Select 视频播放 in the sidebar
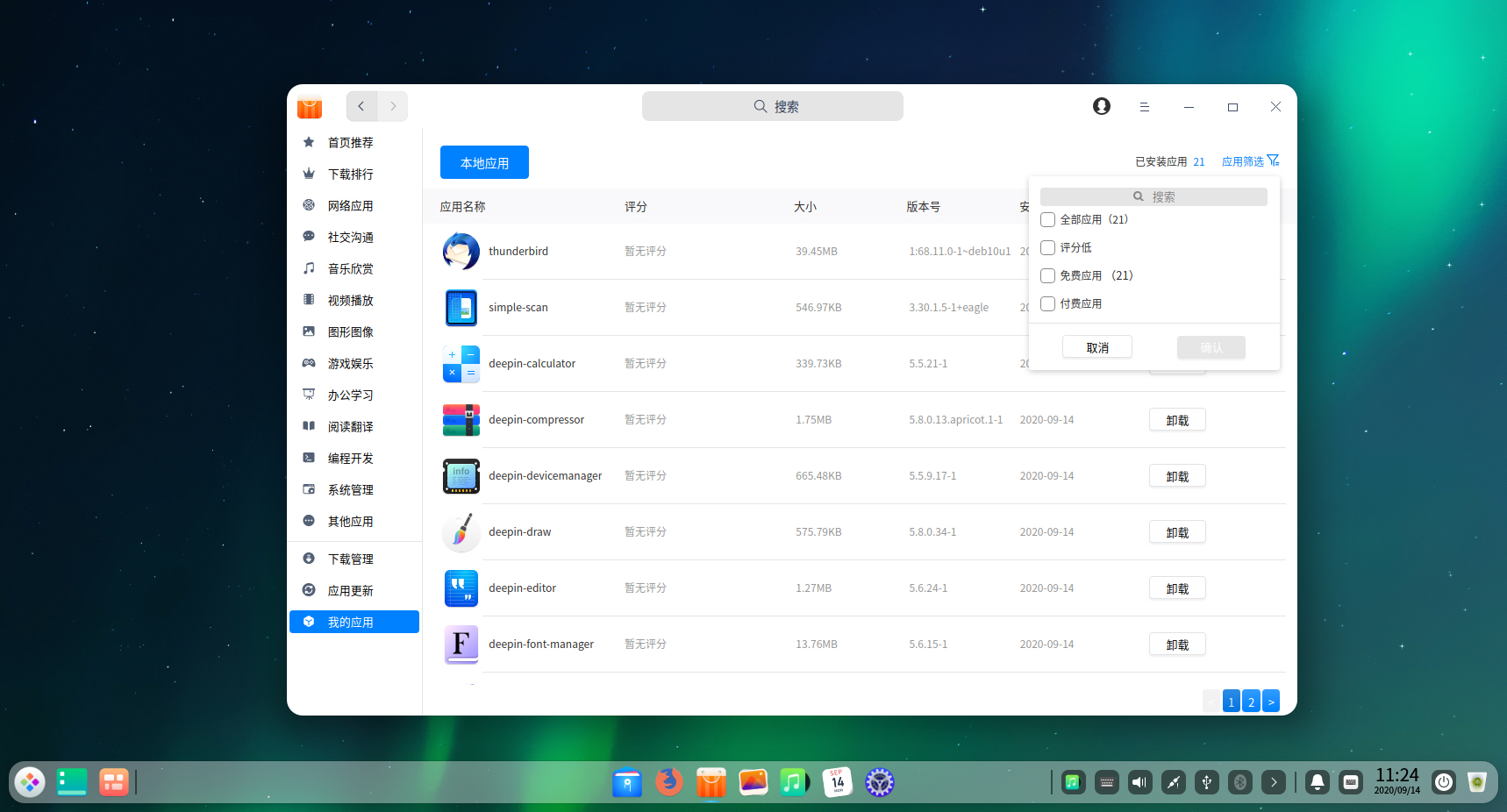The height and width of the screenshot is (812, 1507). tap(354, 300)
